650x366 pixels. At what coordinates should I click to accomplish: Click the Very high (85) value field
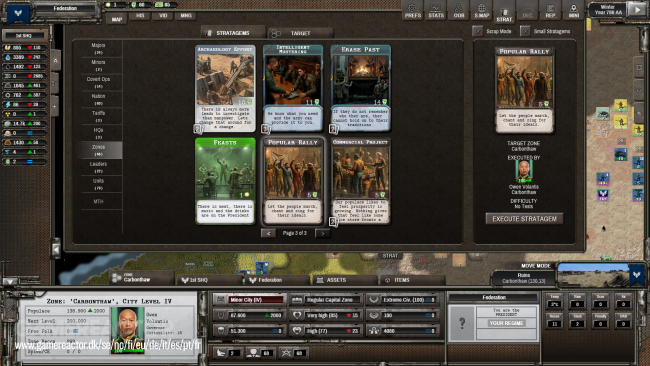[x=326, y=315]
